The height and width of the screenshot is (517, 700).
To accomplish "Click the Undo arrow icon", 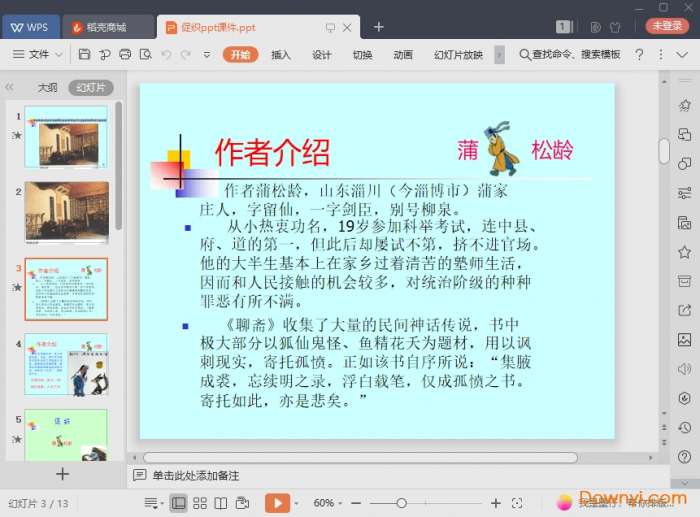I will coord(165,54).
